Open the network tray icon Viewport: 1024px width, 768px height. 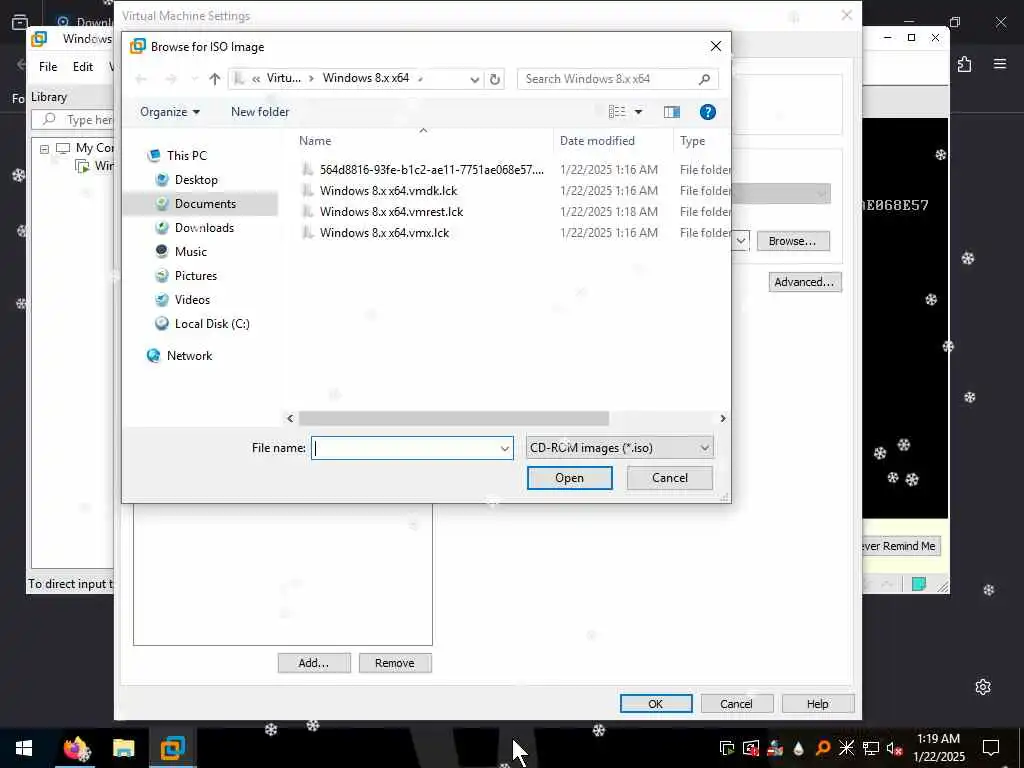[x=871, y=748]
